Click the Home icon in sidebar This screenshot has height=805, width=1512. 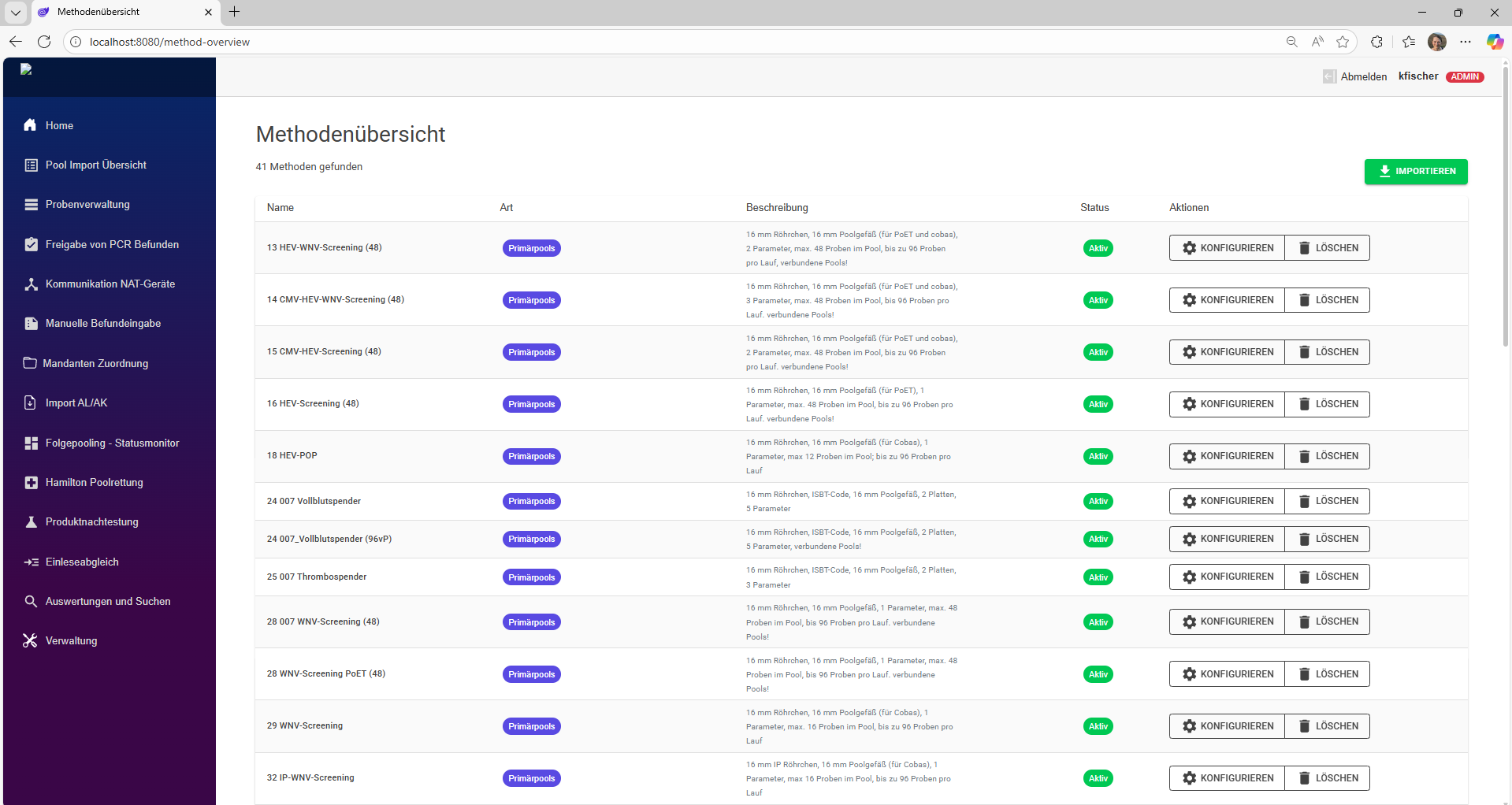(x=31, y=125)
